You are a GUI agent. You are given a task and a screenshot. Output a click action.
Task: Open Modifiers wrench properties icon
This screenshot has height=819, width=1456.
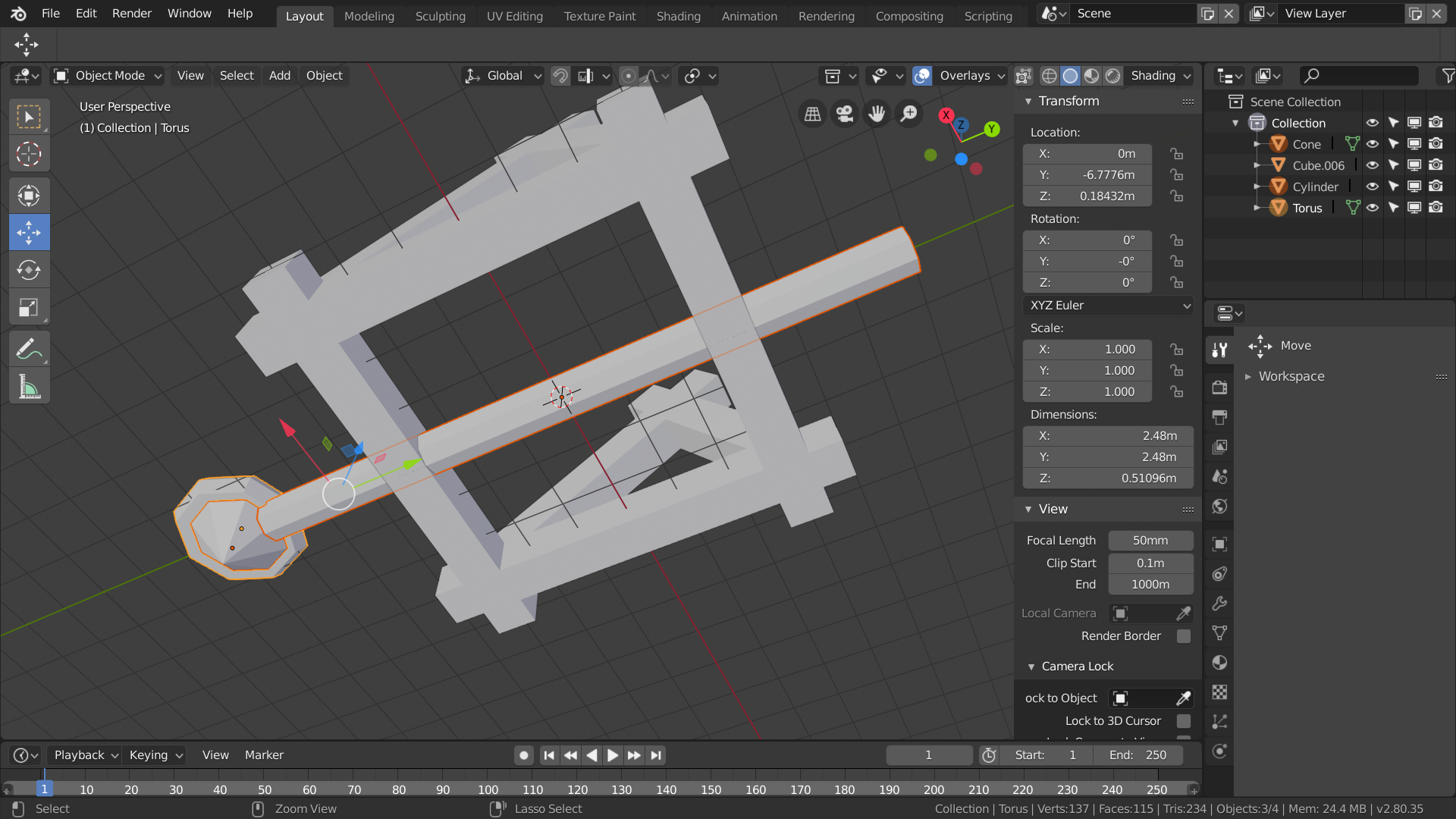pyautogui.click(x=1219, y=604)
